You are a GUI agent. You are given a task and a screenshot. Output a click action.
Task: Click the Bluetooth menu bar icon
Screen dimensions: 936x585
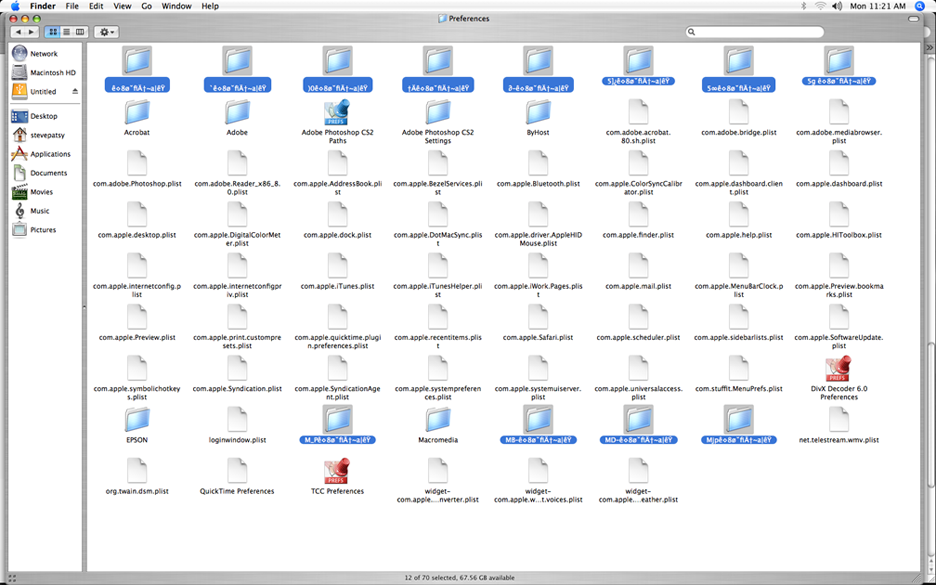[803, 6]
